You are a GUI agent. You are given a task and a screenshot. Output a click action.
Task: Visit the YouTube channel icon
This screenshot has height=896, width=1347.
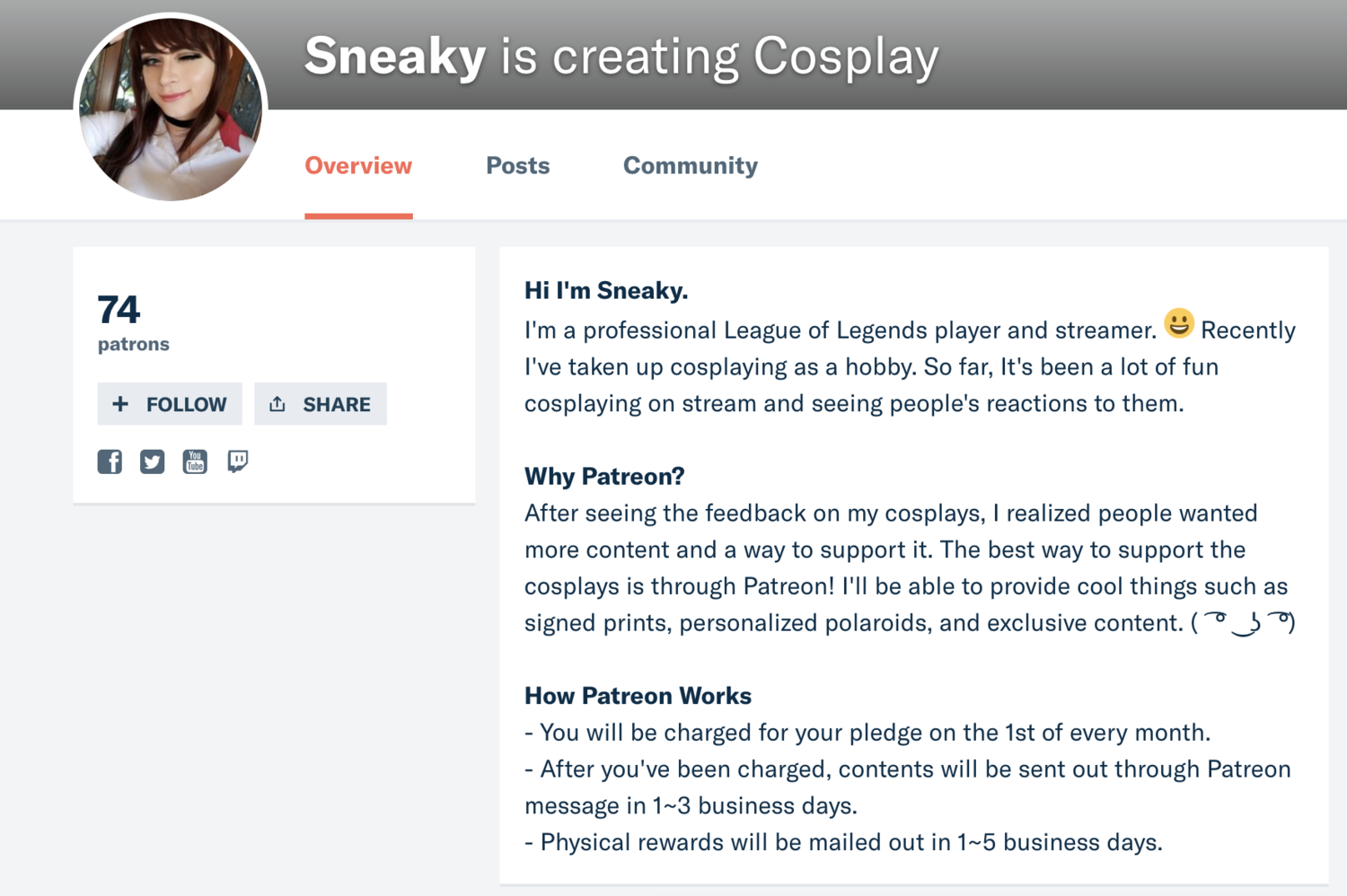[195, 461]
